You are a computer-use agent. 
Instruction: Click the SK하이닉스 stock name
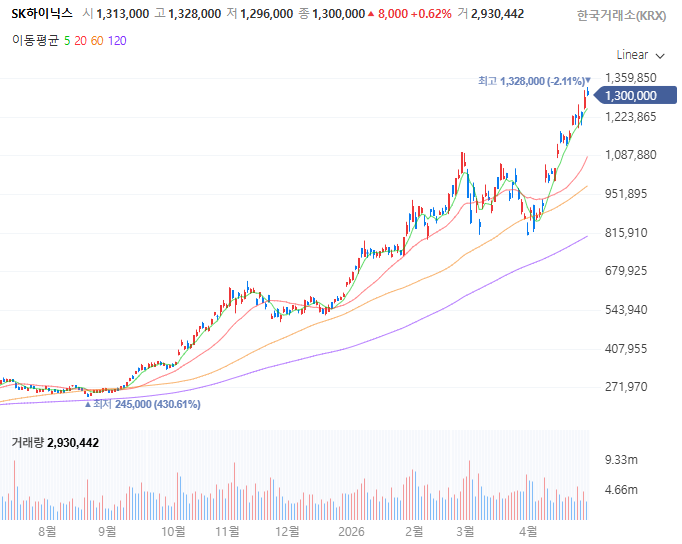point(42,14)
